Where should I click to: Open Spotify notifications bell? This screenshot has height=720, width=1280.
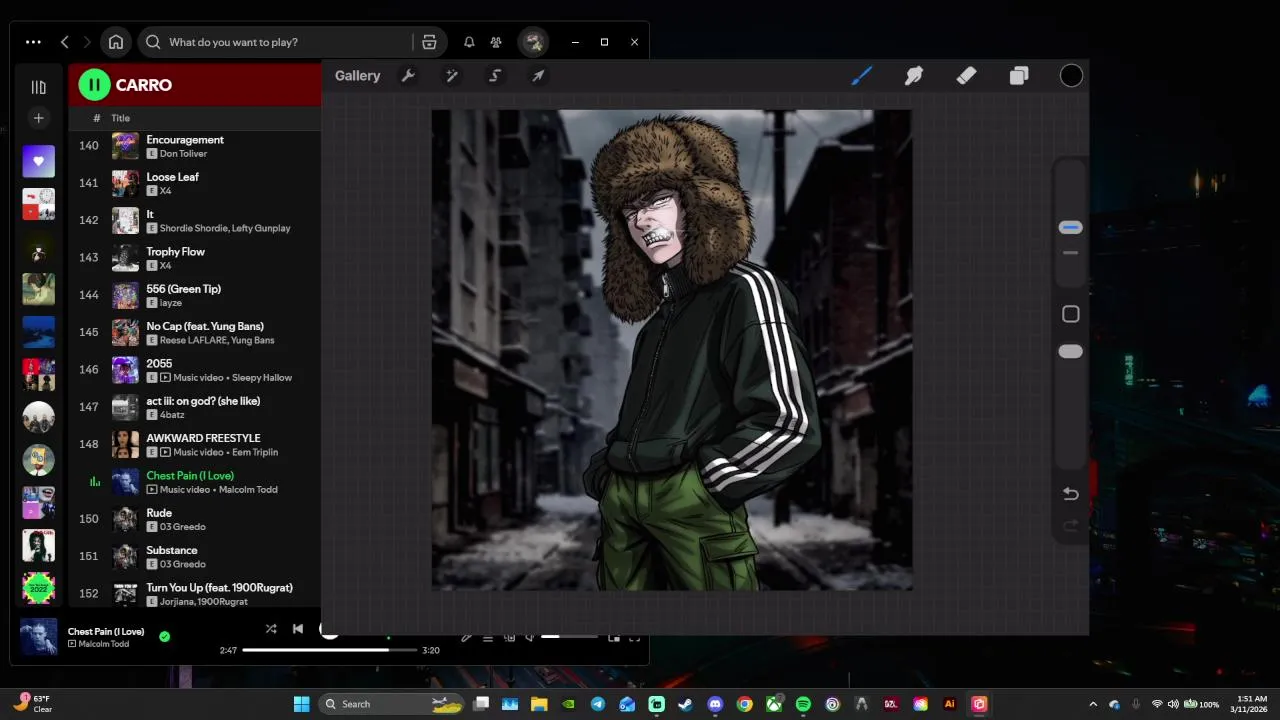469,42
